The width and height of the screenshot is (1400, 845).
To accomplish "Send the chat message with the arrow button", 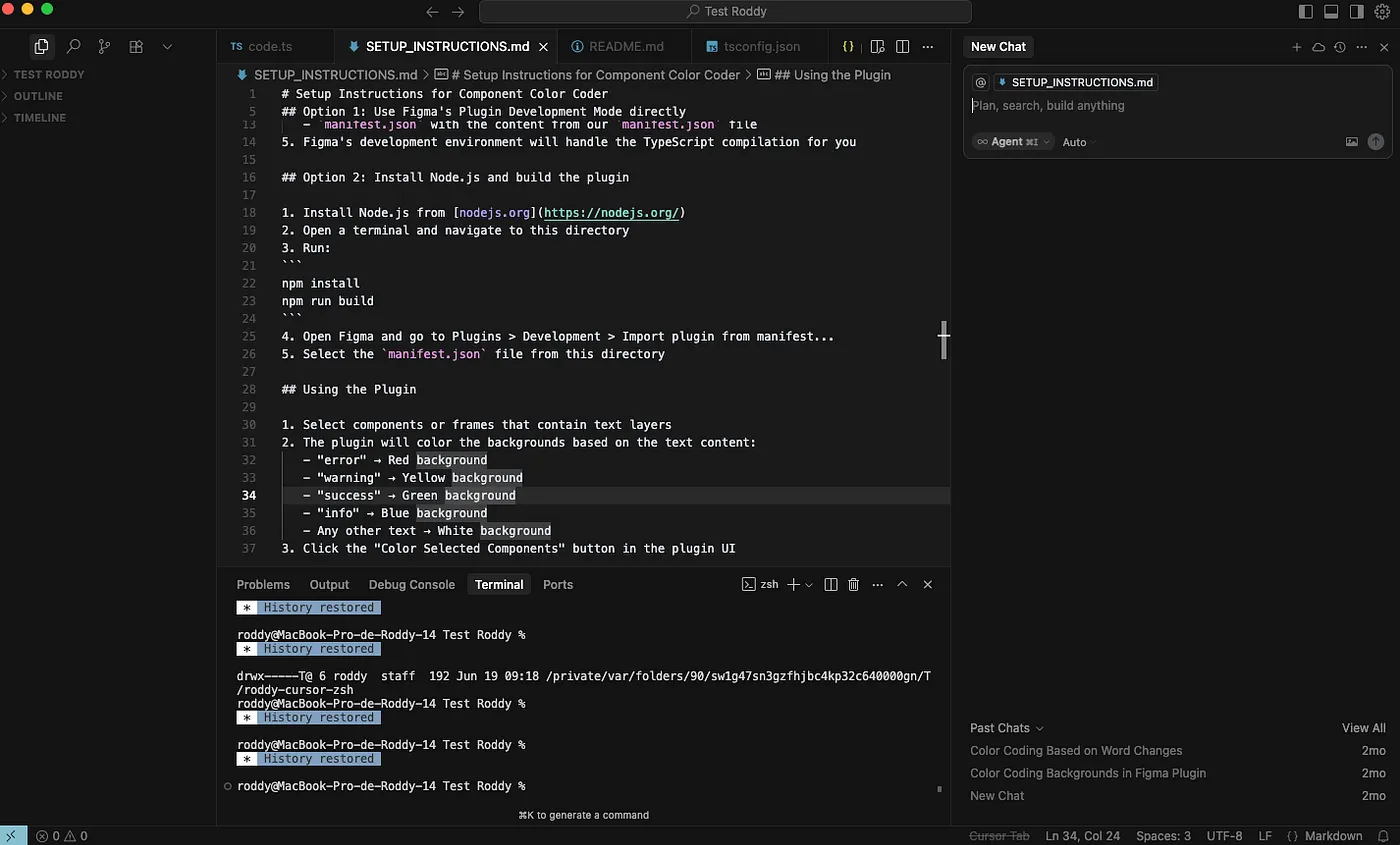I will (x=1376, y=142).
